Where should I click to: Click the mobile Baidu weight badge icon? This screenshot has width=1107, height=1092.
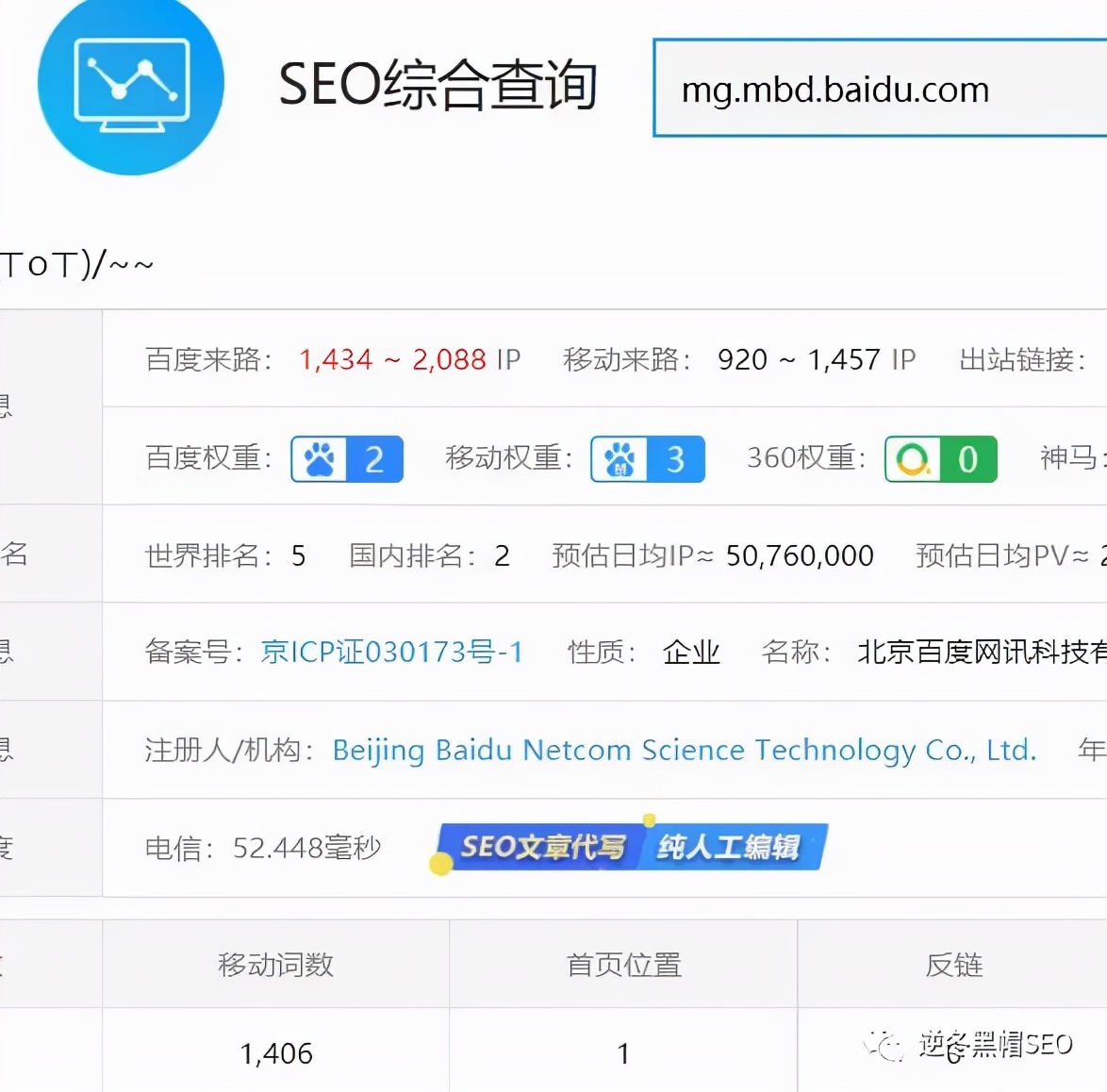pyautogui.click(x=618, y=459)
